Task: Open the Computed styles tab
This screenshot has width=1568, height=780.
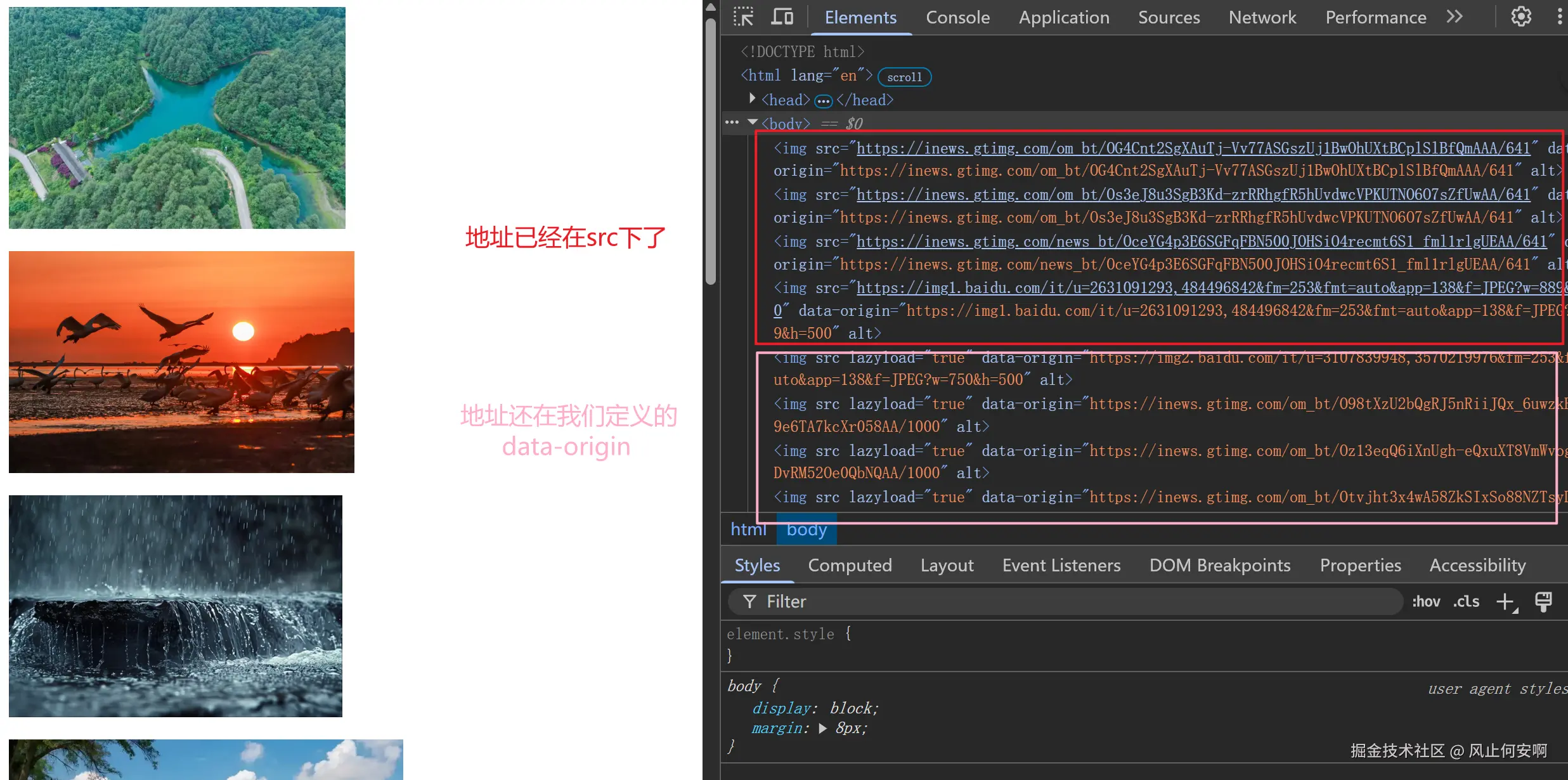Action: pos(850,565)
